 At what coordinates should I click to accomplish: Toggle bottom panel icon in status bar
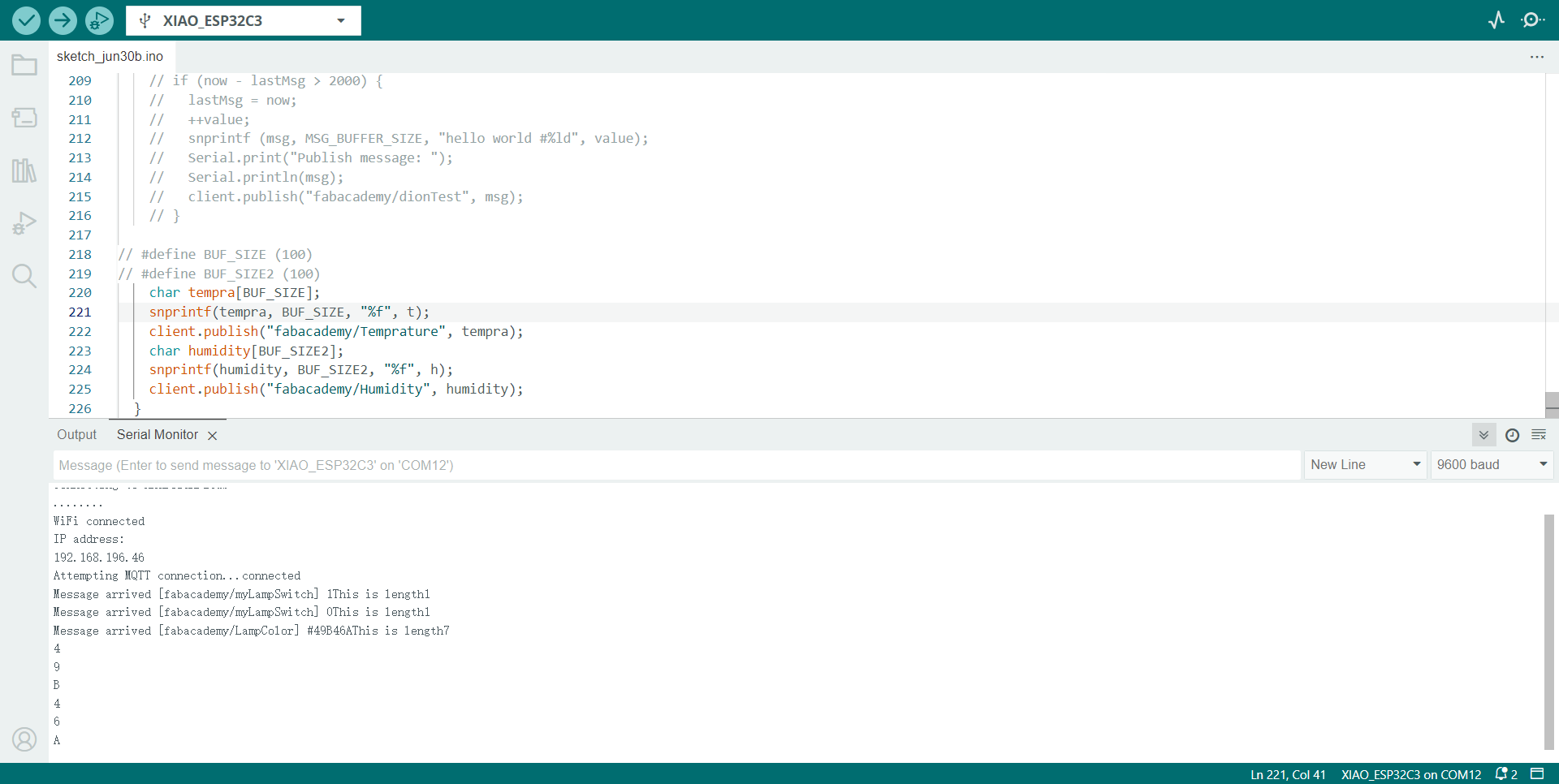1537,773
